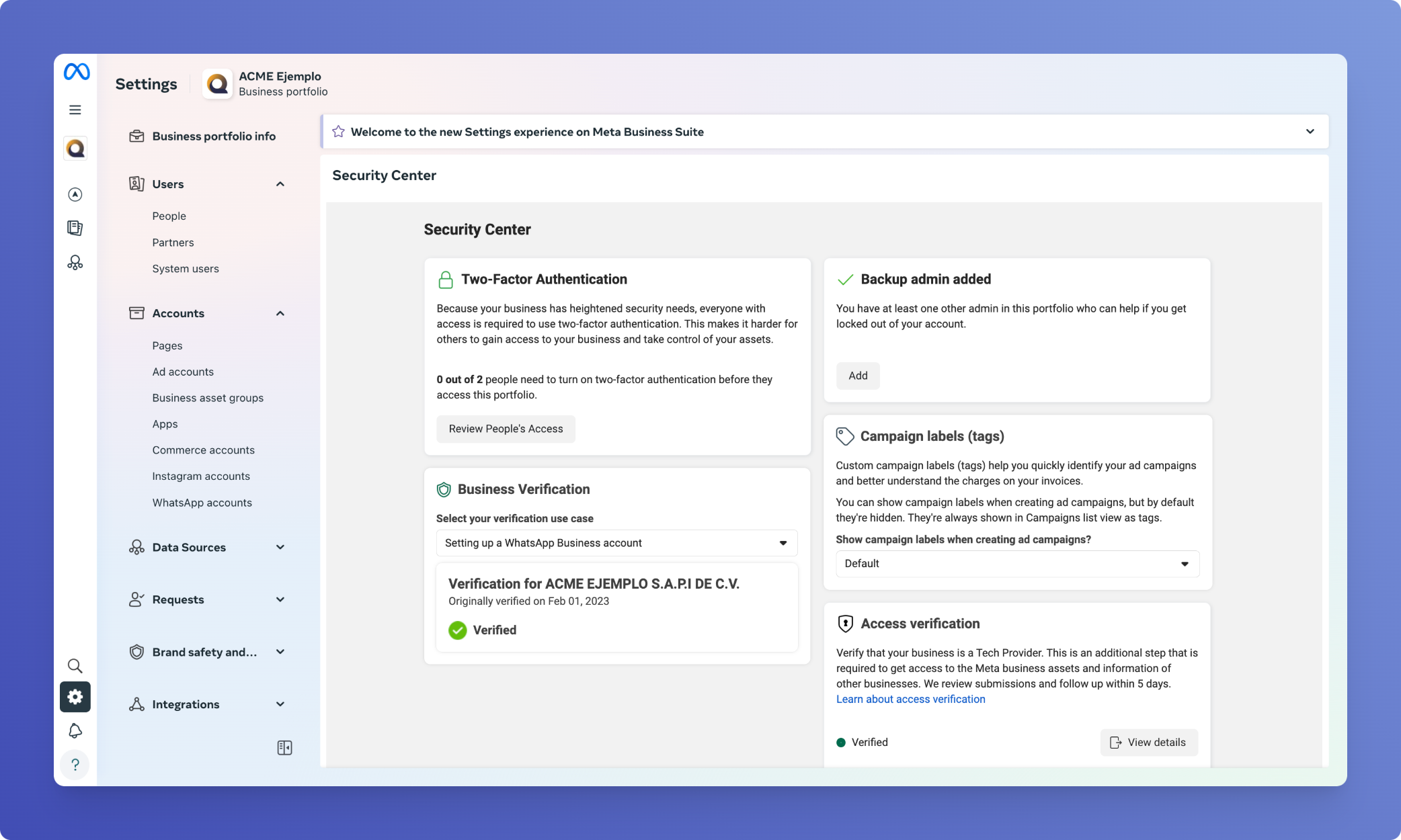The width and height of the screenshot is (1401, 840).
Task: Click the View details button
Action: coord(1148,743)
